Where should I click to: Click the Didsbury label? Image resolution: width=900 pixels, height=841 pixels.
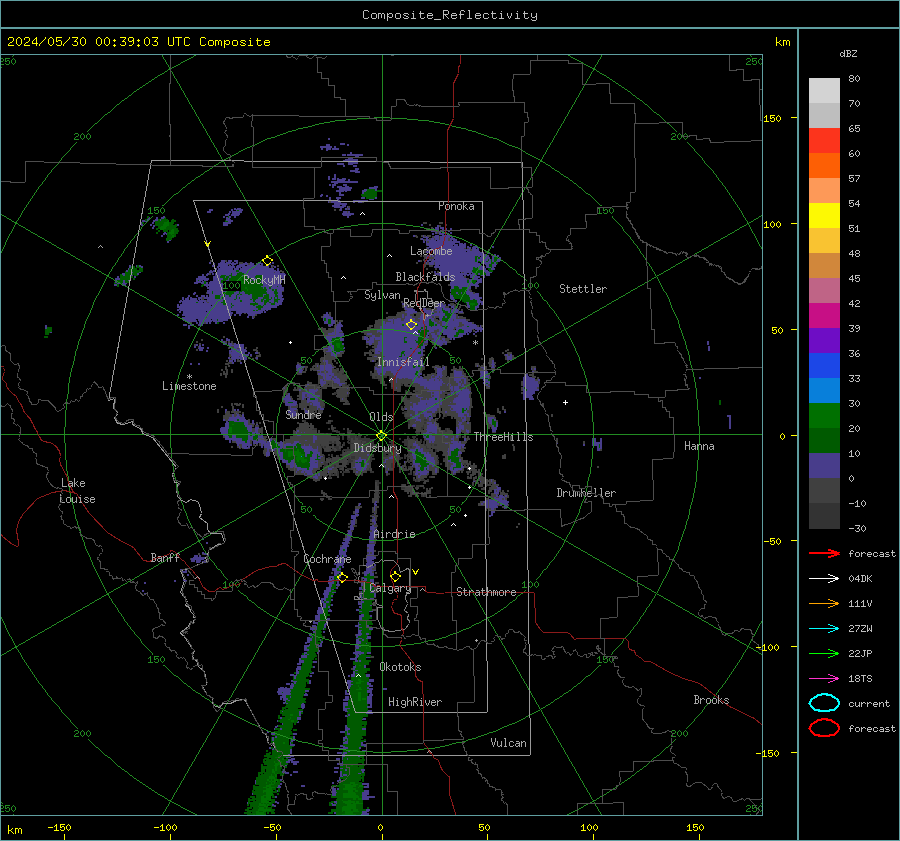click(377, 448)
